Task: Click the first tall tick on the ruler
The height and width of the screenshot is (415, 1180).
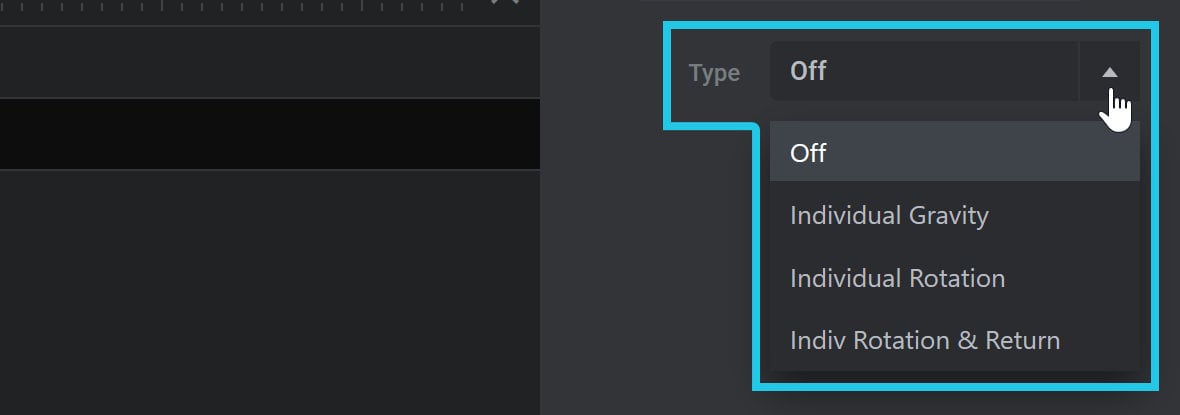Action: click(161, 5)
